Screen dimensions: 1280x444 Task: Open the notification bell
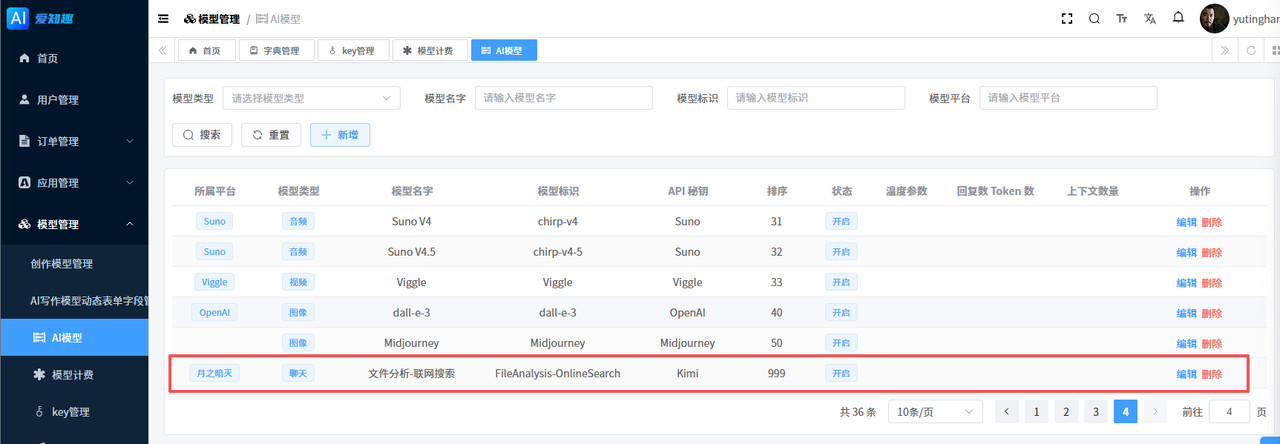[1178, 18]
